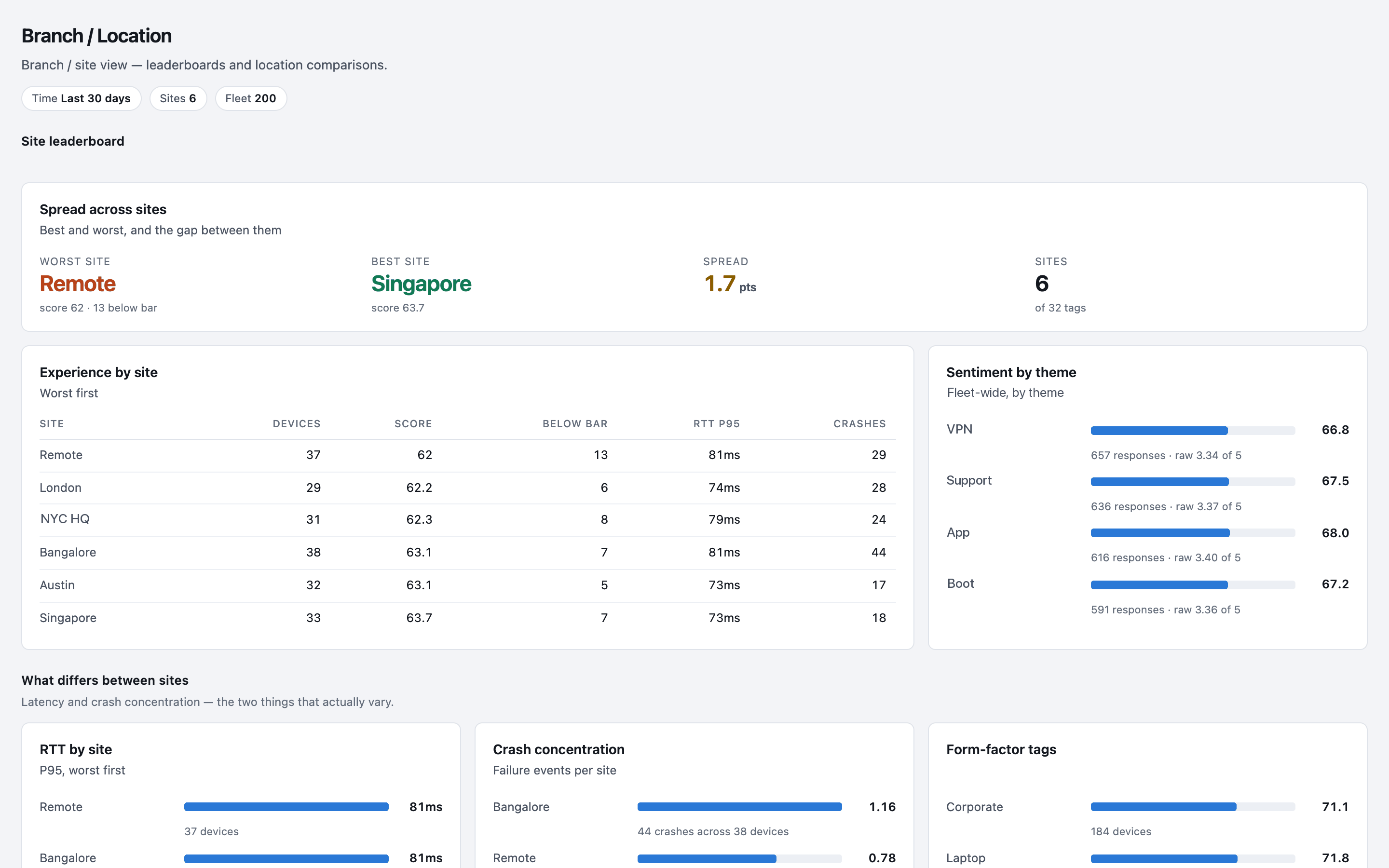Viewport: 1389px width, 868px height.
Task: Click the BELOW BAR column header
Action: [574, 424]
